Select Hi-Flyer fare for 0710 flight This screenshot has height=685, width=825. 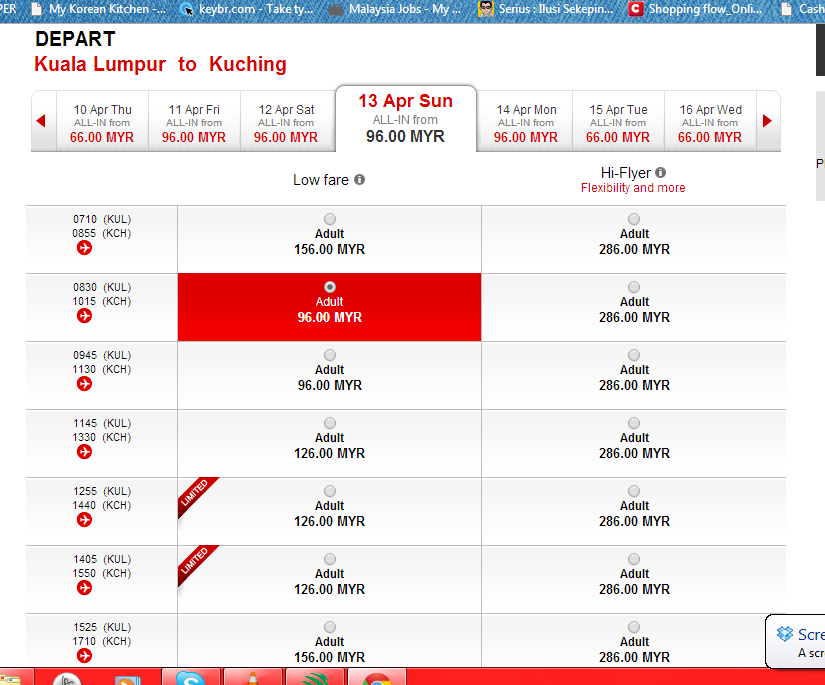(x=634, y=219)
